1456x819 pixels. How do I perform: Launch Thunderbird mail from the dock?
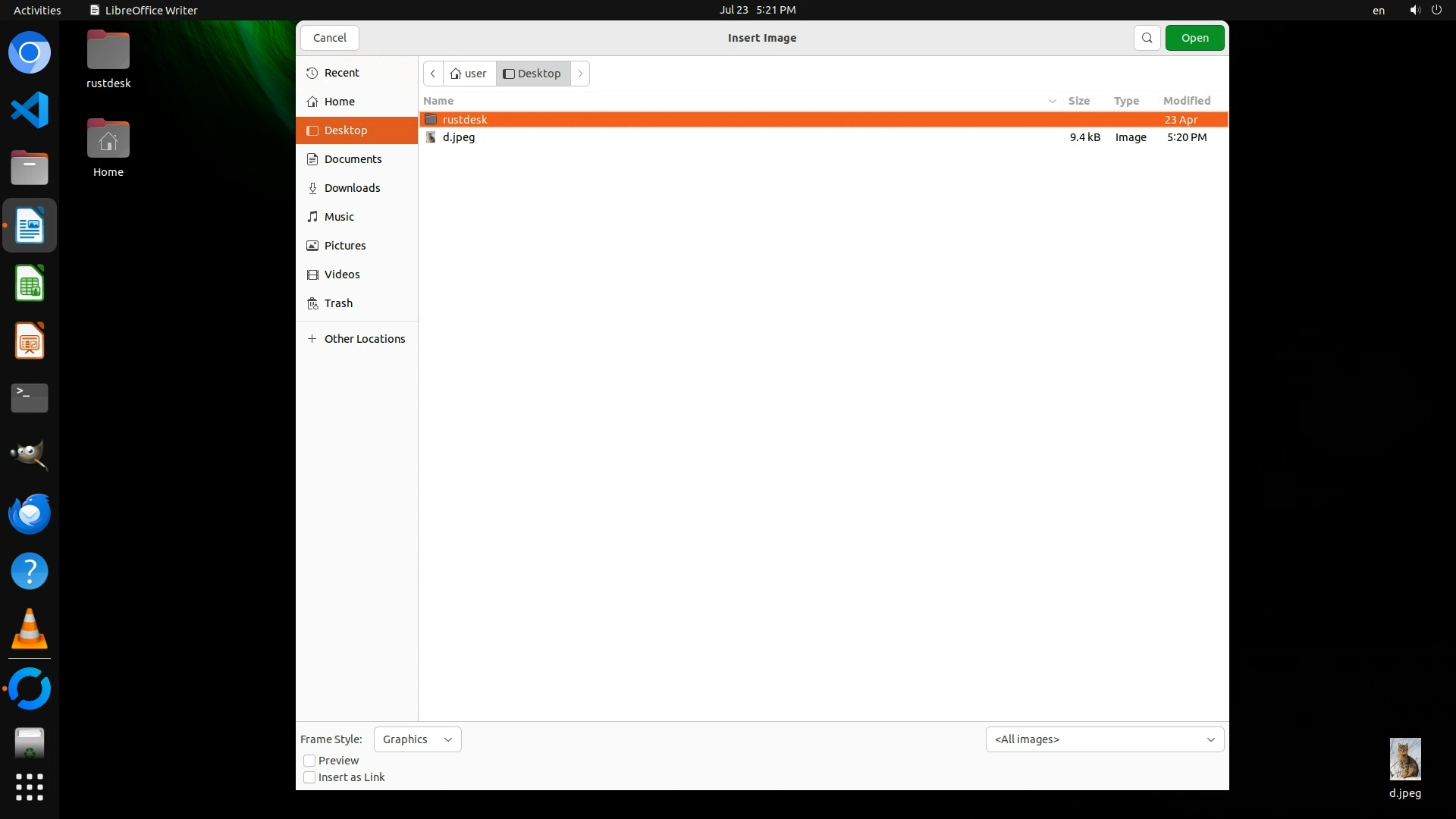30,513
